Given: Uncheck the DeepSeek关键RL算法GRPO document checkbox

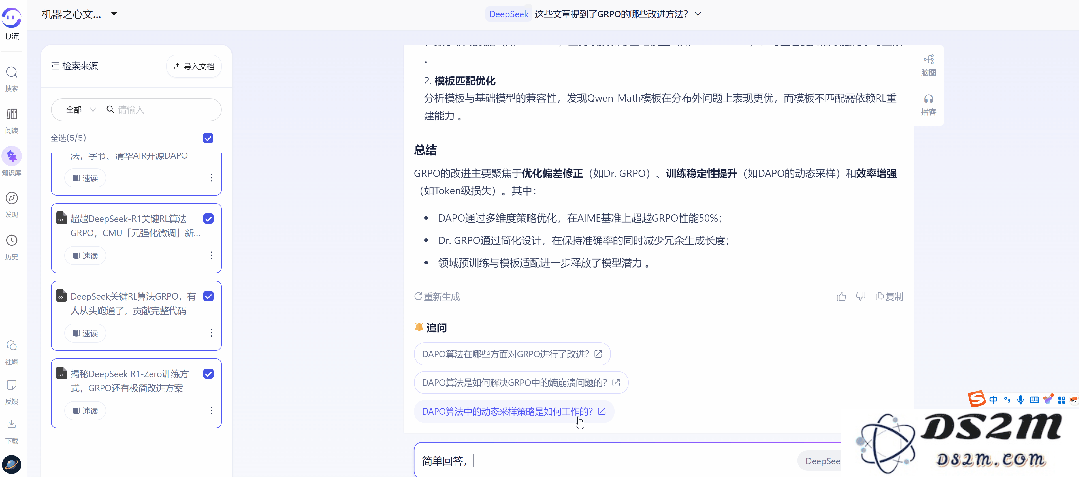Looking at the screenshot, I should (x=209, y=296).
